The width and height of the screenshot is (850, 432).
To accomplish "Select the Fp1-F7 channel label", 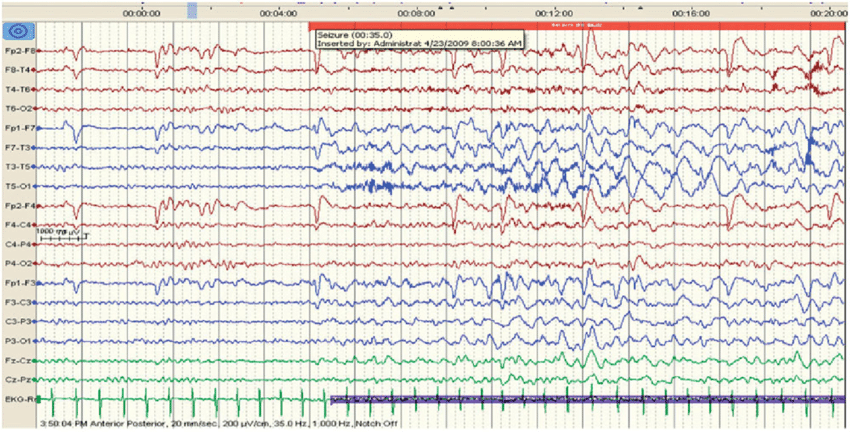I will click(20, 128).
